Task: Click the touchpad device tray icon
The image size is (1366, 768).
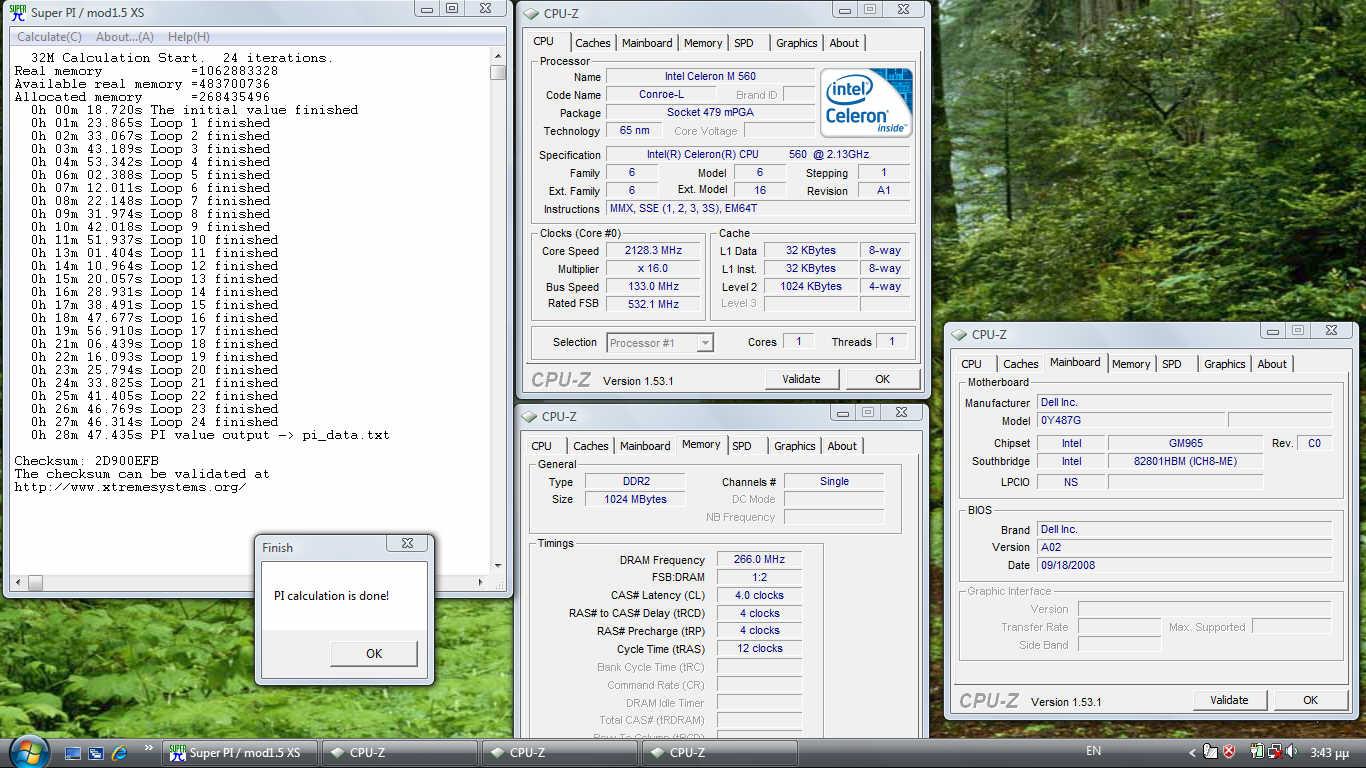Action: (1211, 752)
